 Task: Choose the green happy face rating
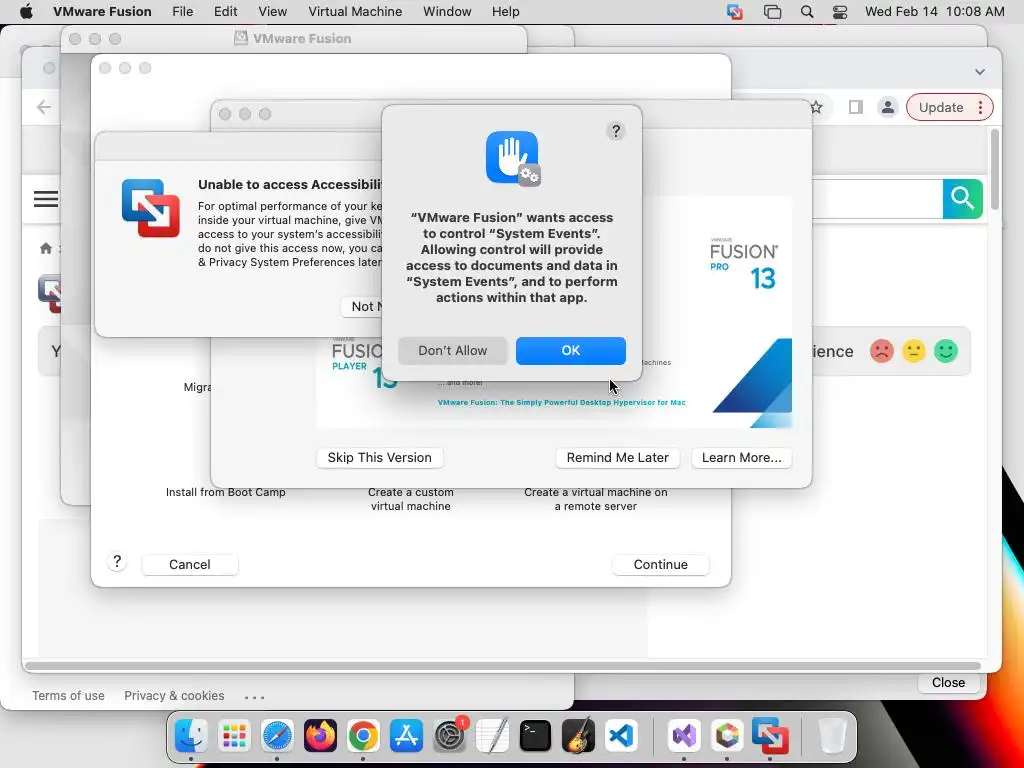point(946,351)
